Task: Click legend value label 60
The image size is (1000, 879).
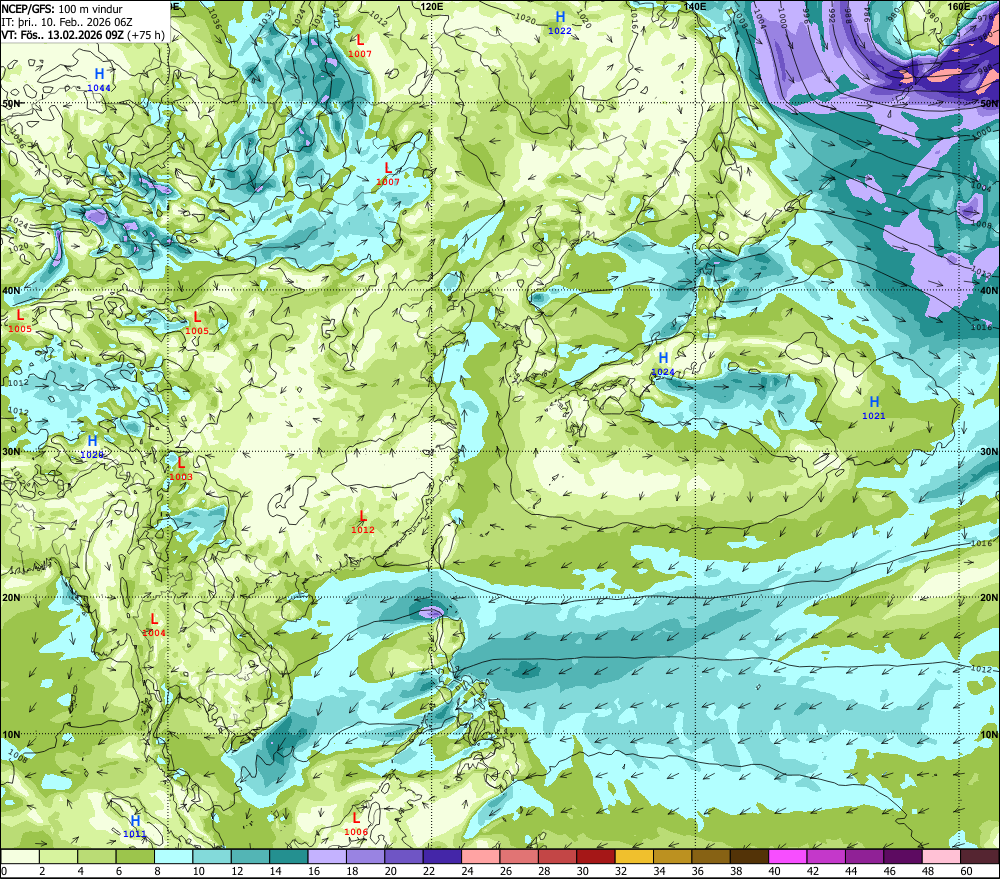Action: pos(966,871)
